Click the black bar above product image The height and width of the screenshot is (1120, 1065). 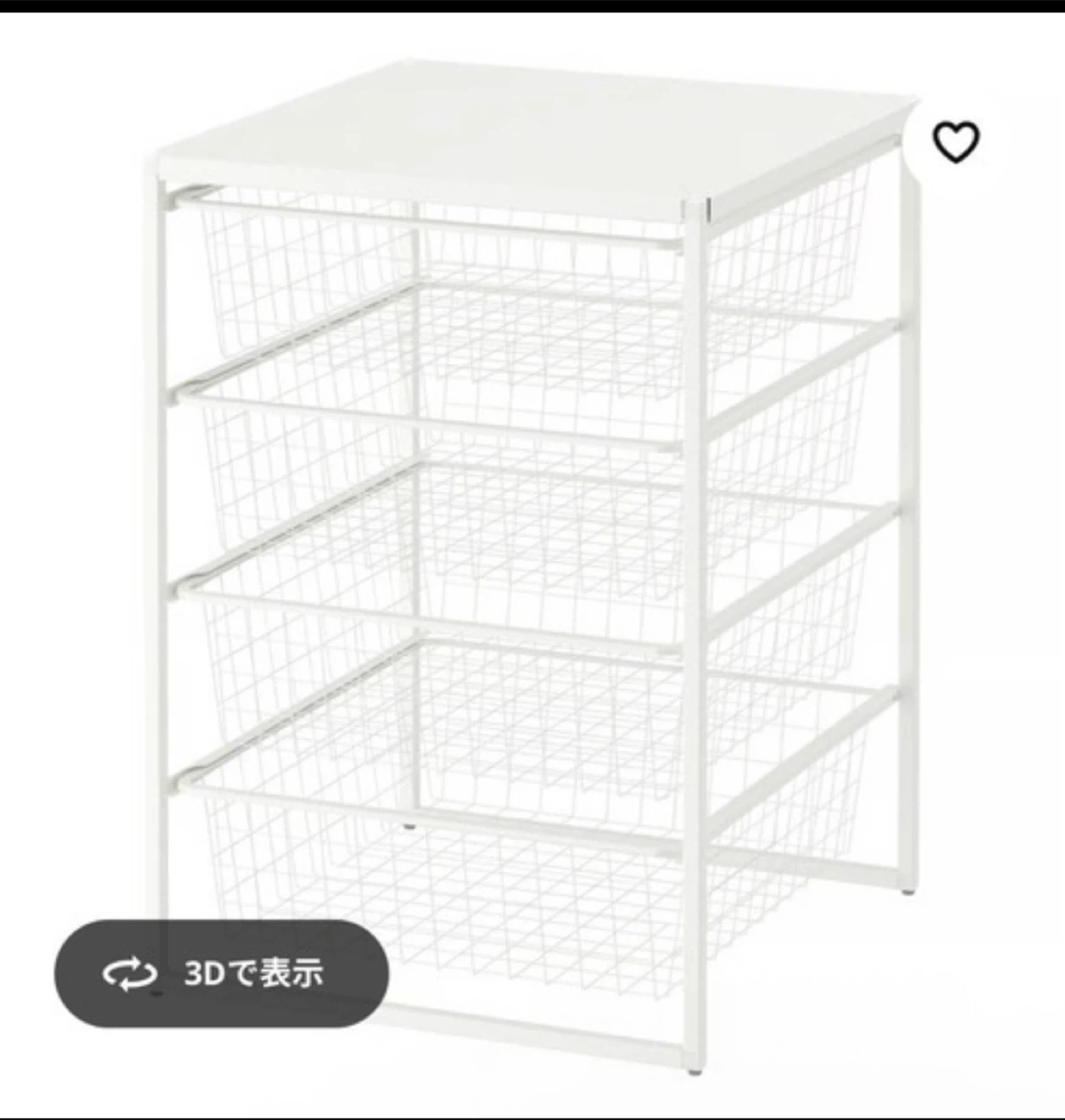(x=532, y=6)
